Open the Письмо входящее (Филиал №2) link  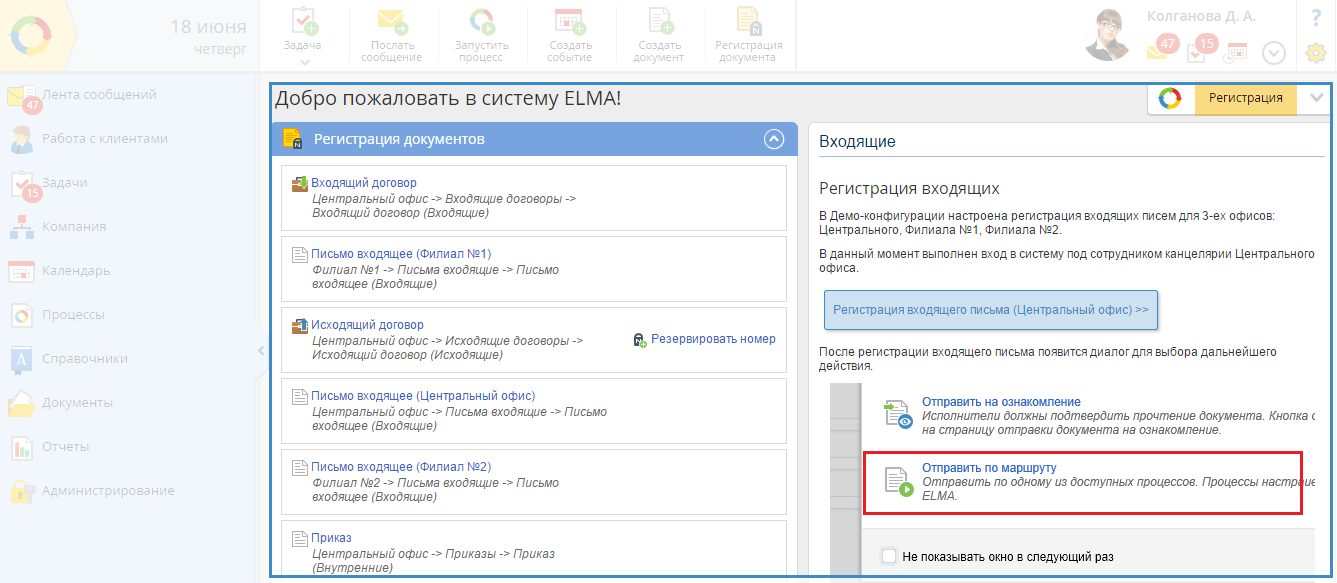point(401,467)
